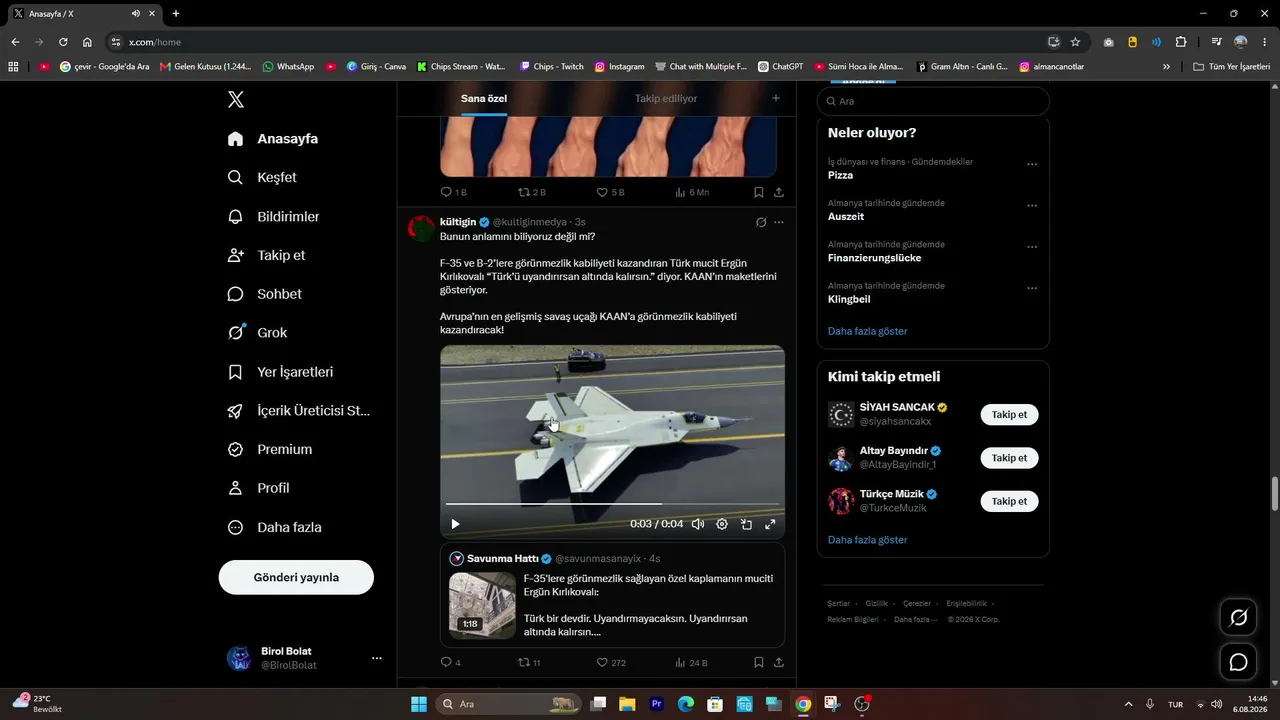Click Daha fazla göster under who to follow
The width and height of the screenshot is (1280, 720).
pyautogui.click(x=868, y=540)
